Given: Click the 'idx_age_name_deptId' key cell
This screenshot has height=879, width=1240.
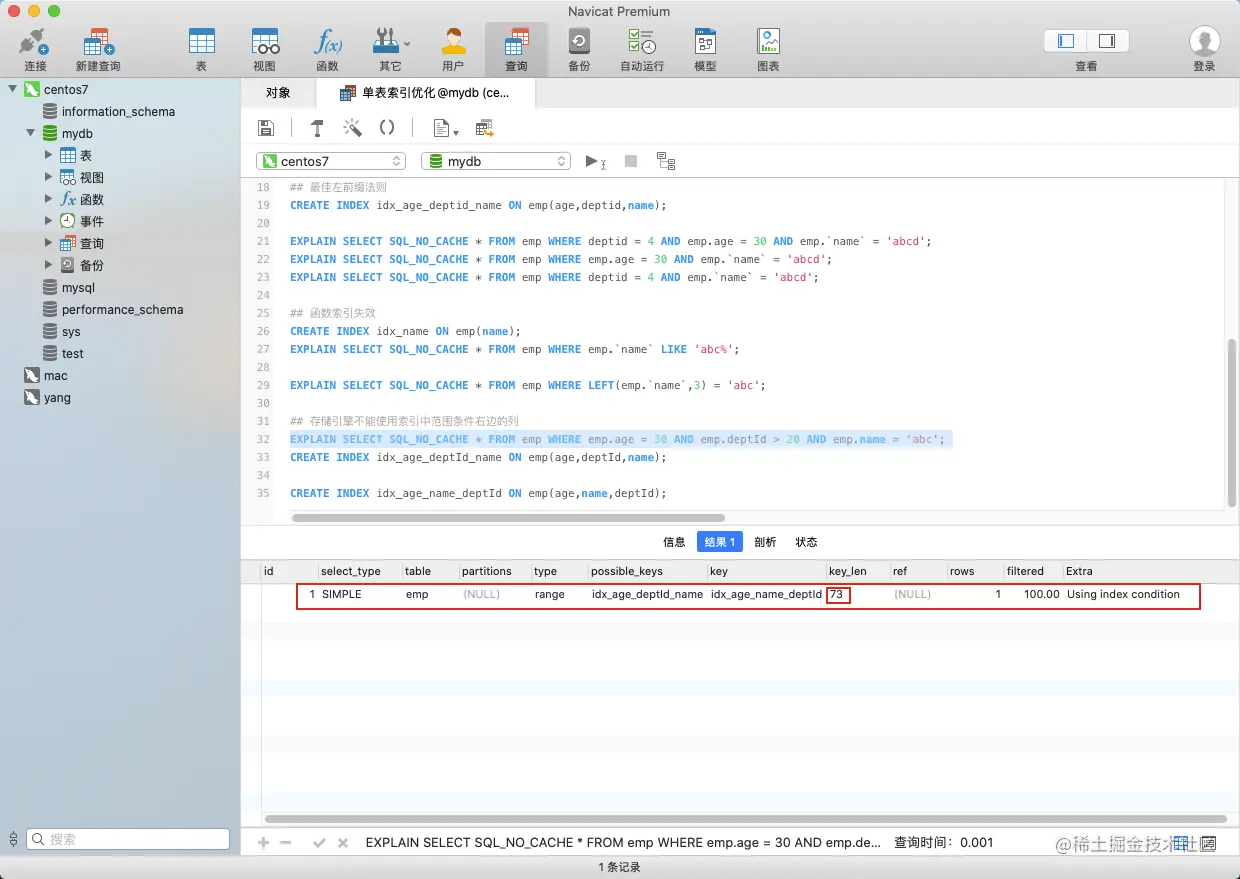Looking at the screenshot, I should point(766,594).
